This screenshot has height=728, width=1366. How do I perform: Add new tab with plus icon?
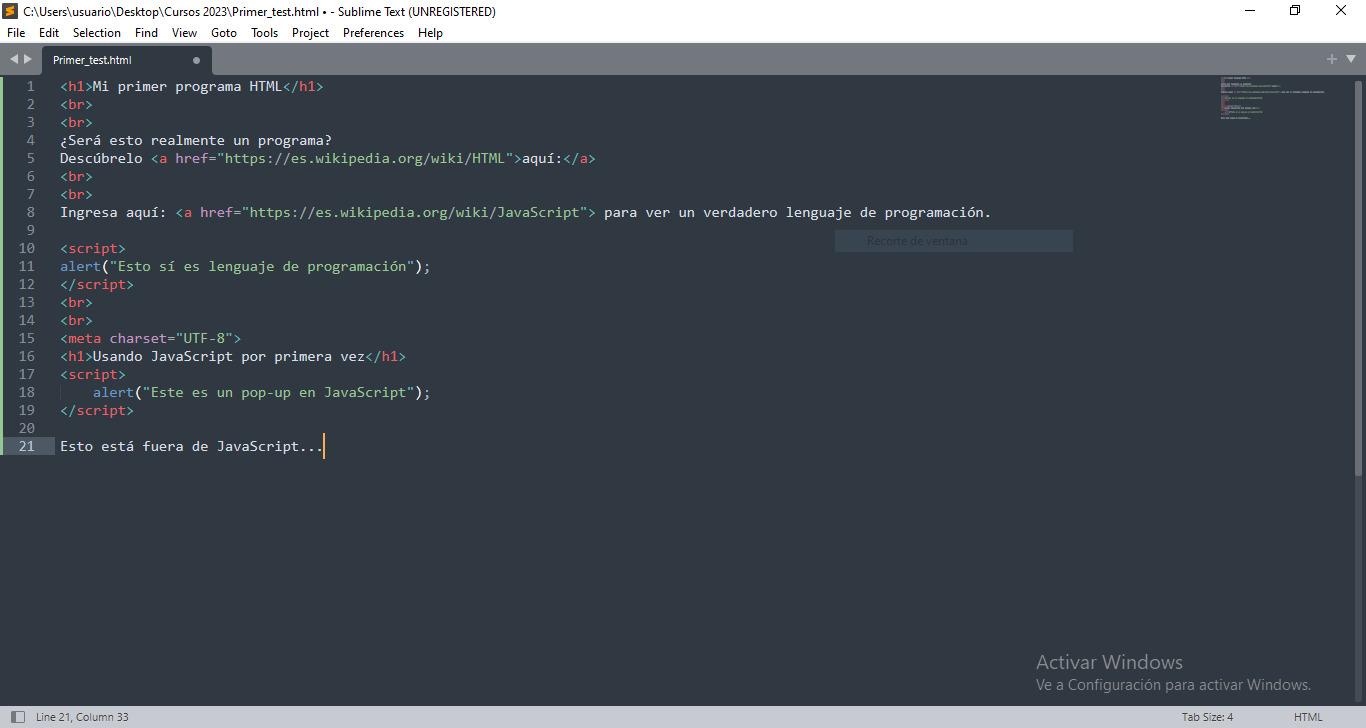(x=1332, y=59)
